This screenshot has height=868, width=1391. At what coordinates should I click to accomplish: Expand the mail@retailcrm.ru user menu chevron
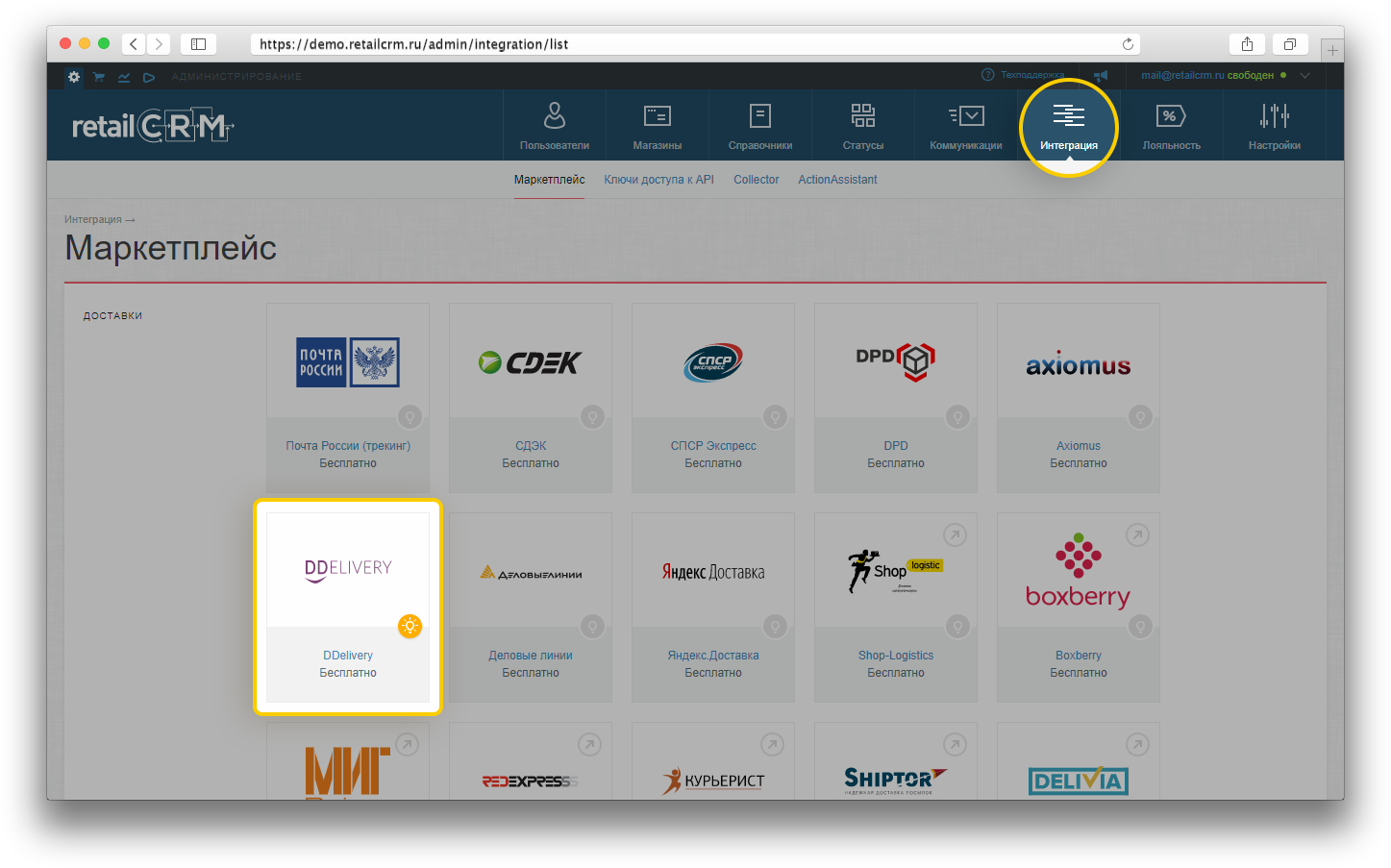[x=1304, y=75]
